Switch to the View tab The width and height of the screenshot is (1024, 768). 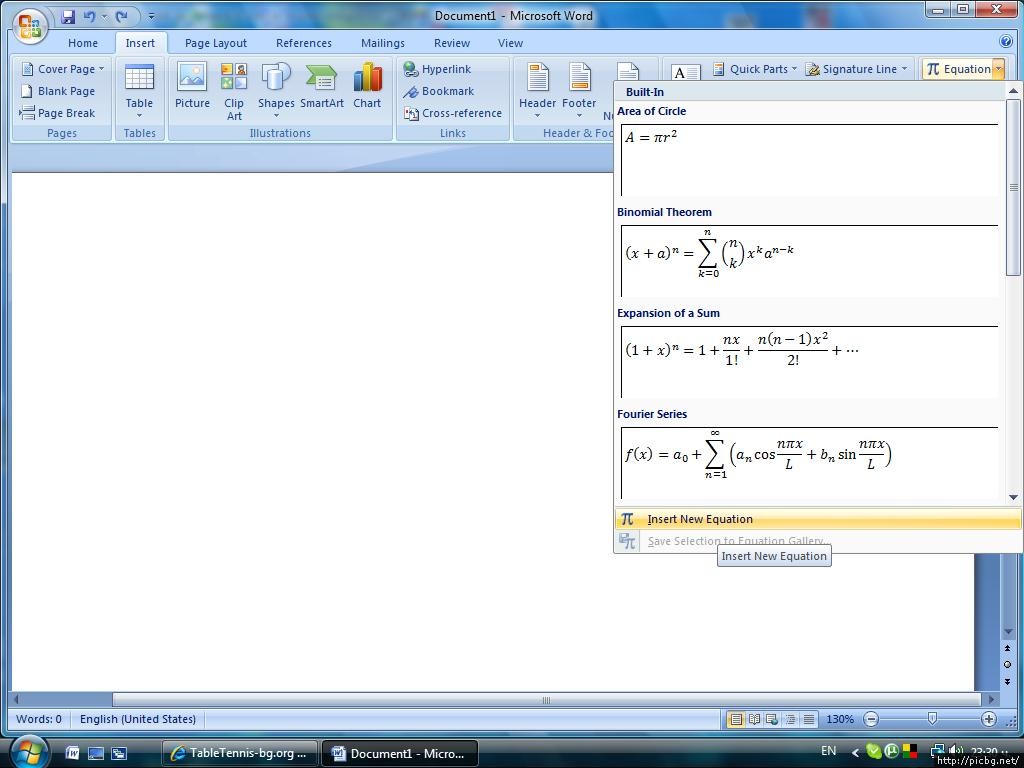click(x=510, y=43)
